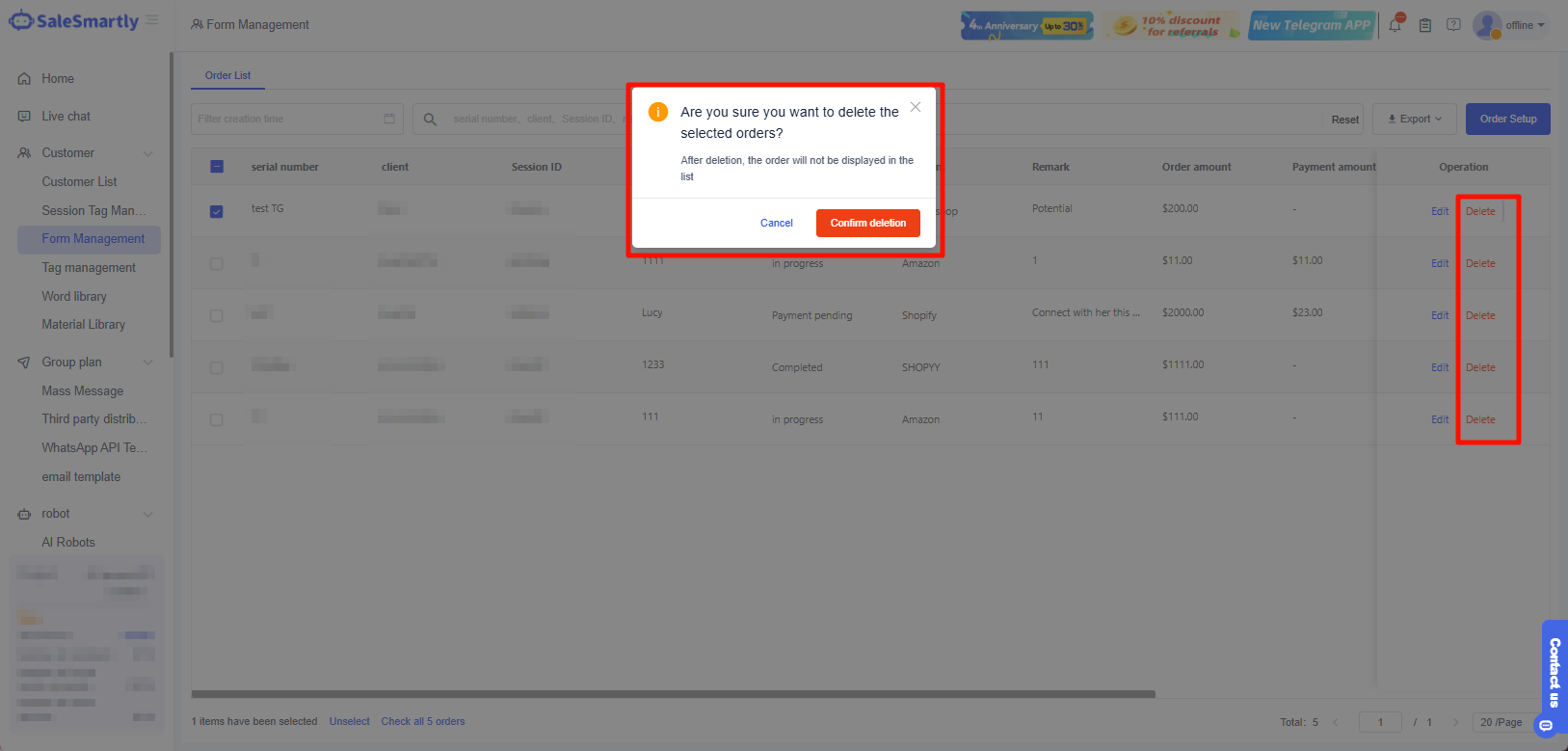Image resolution: width=1568 pixels, height=751 pixels.
Task: Click the calendar icon in creation time filter
Action: point(389,119)
